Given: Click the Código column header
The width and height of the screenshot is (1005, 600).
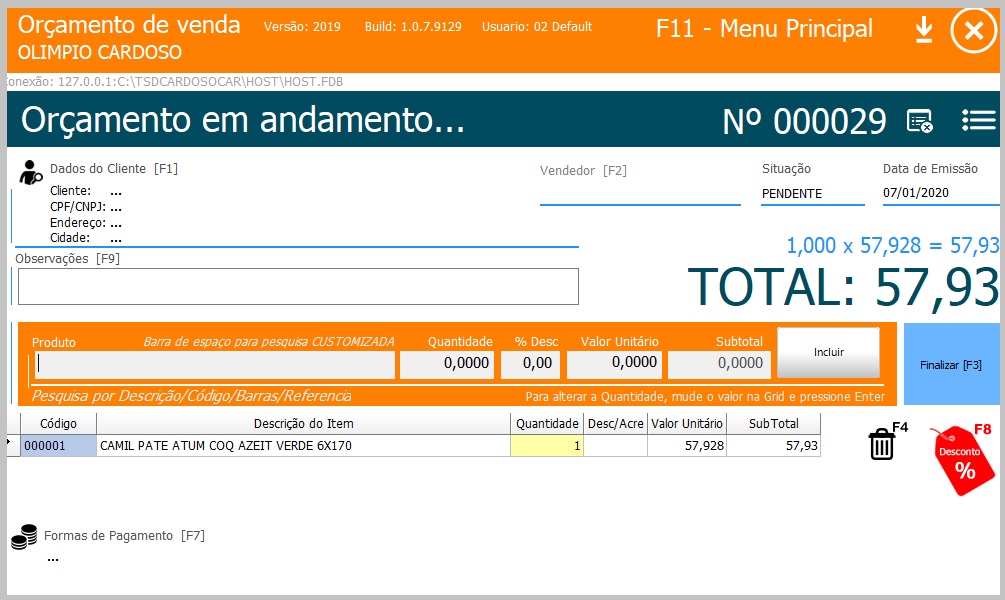Looking at the screenshot, I should [58, 424].
